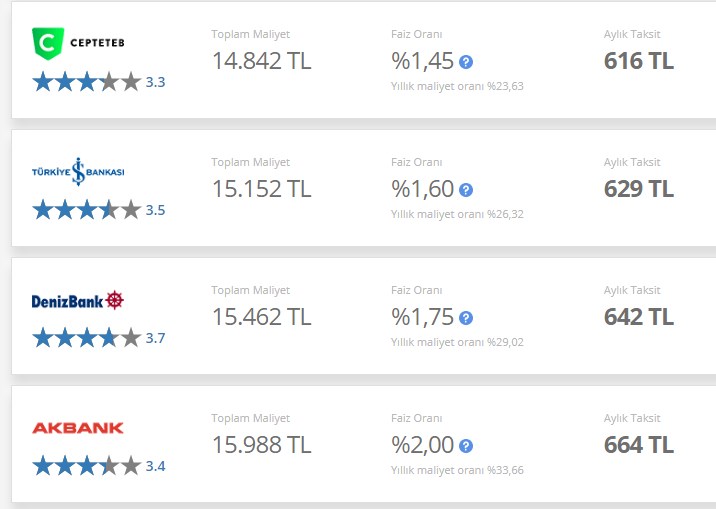Click annual cost rate %23,63 text
This screenshot has width=716, height=509.
pyautogui.click(x=457, y=86)
